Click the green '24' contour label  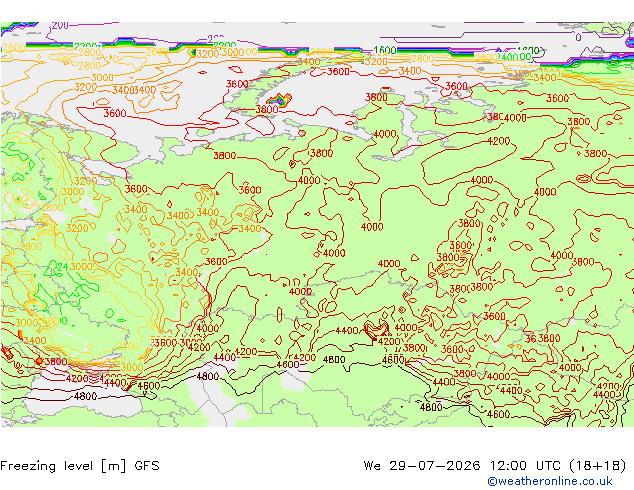63,267
